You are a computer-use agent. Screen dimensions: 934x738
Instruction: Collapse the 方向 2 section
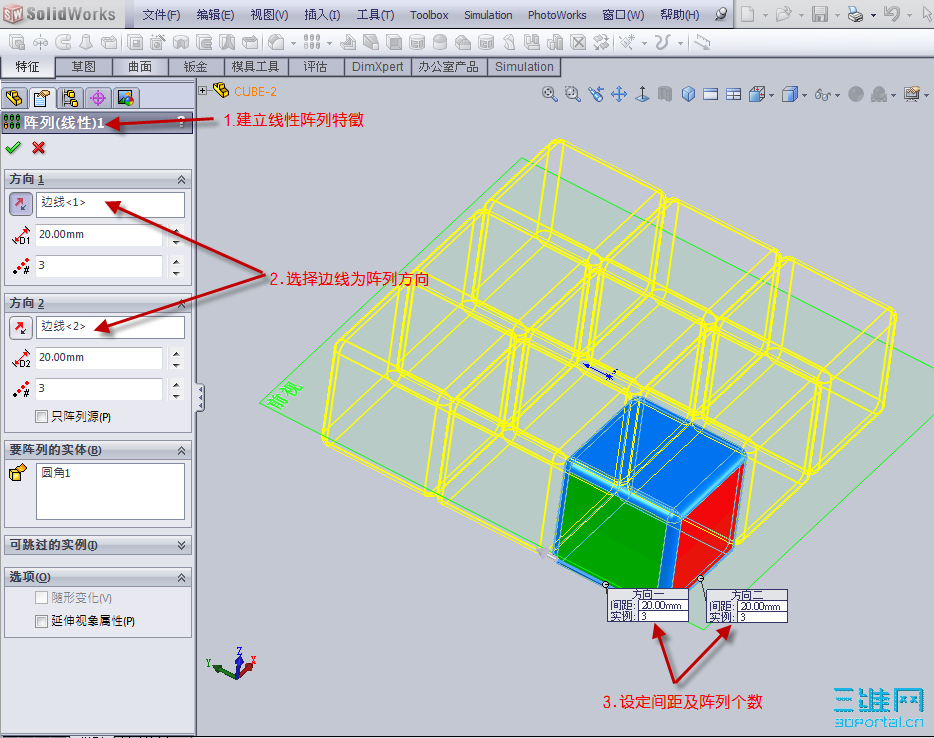click(181, 304)
